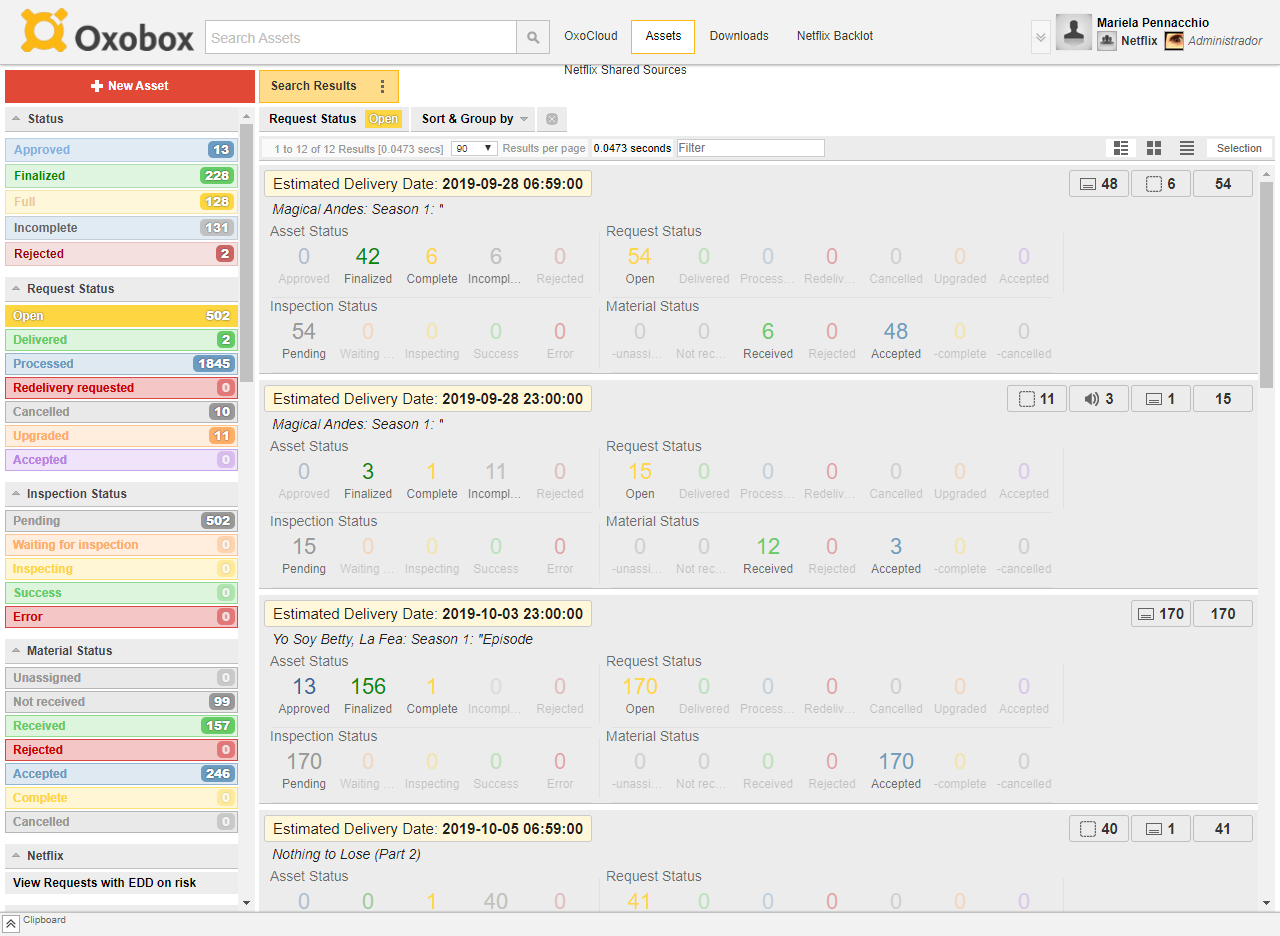Click the total badge showing 15

pyautogui.click(x=1223, y=399)
